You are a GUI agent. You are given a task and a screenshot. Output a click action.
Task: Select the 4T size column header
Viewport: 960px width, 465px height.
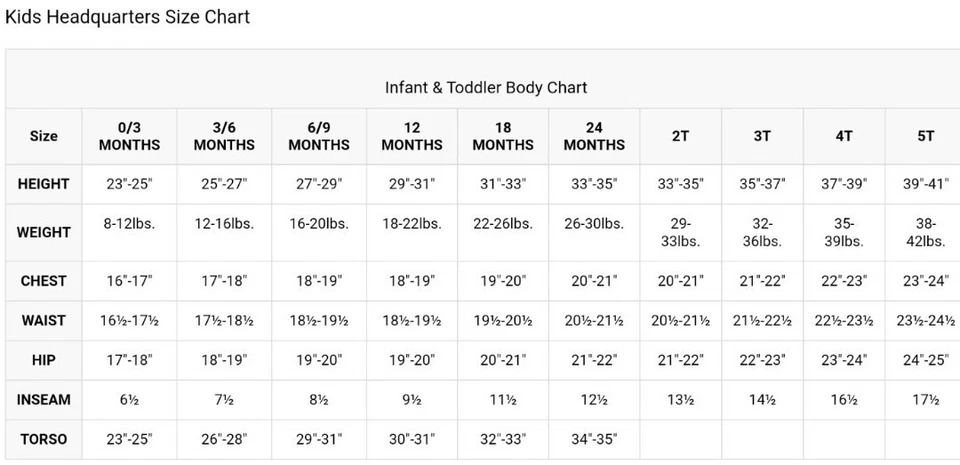click(x=844, y=136)
